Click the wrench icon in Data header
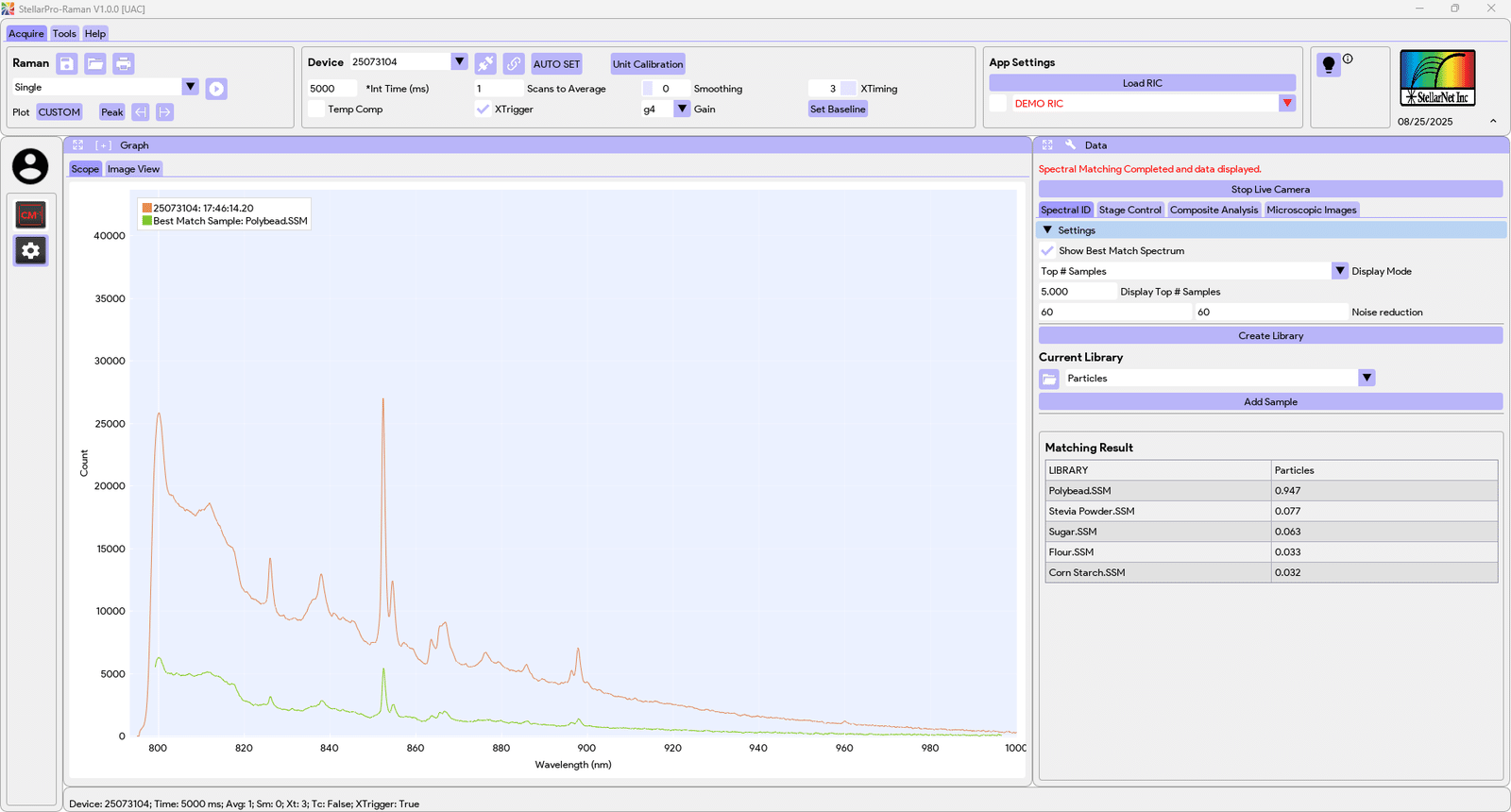Image resolution: width=1511 pixels, height=812 pixels. tap(1070, 145)
